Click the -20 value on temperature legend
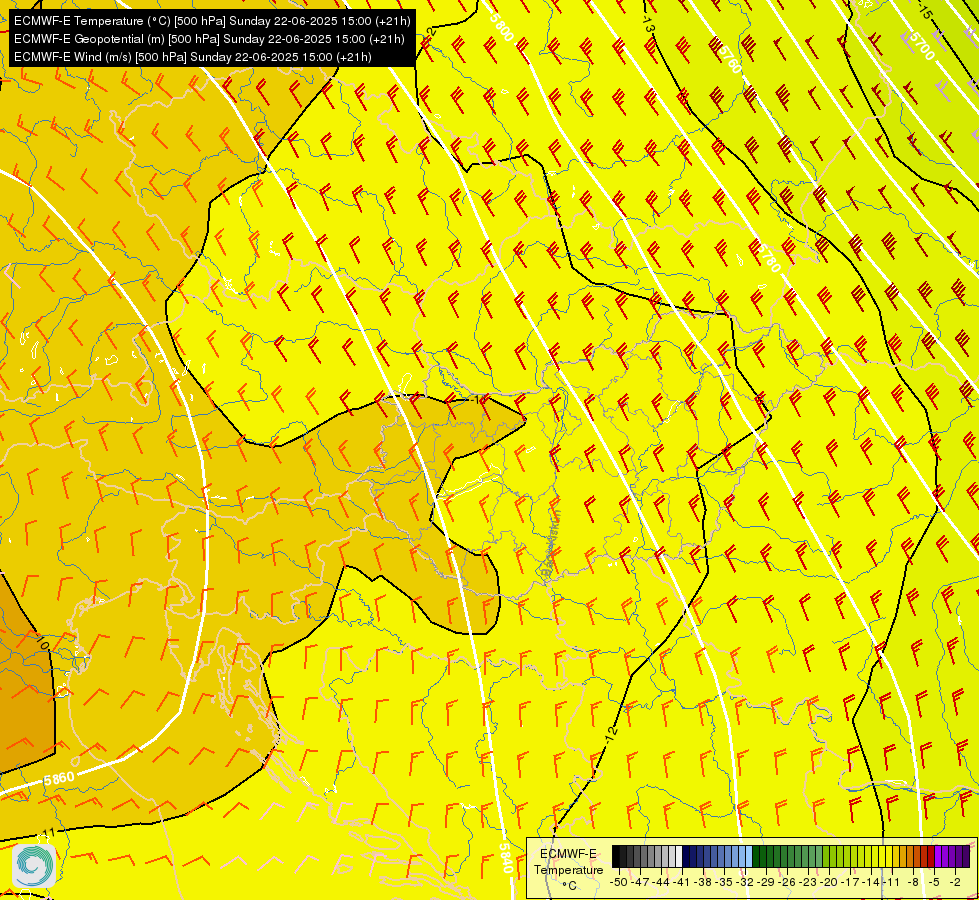Image resolution: width=979 pixels, height=900 pixels. pos(829,882)
